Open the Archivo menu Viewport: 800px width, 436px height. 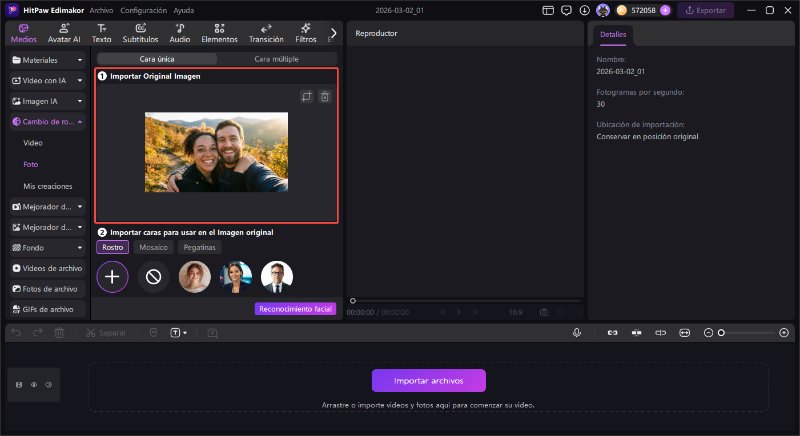(x=101, y=10)
